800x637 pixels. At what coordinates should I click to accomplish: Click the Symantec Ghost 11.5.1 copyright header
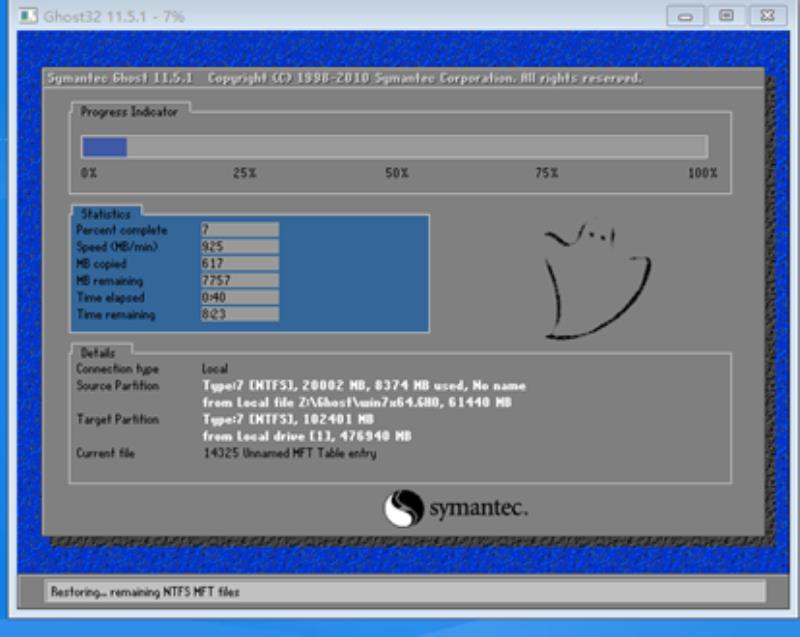point(344,78)
